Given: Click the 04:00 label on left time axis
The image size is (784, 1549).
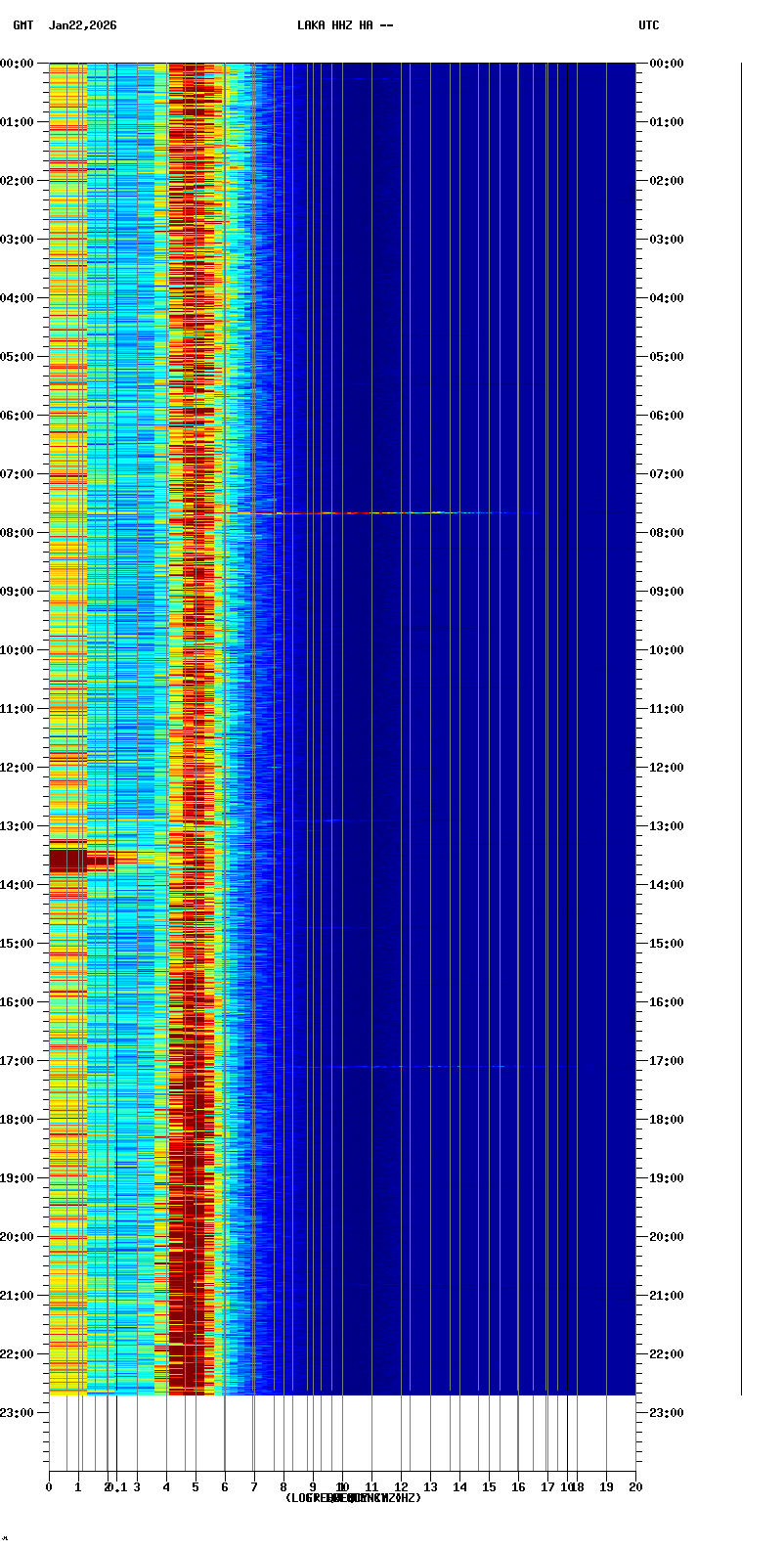Looking at the screenshot, I should (17, 298).
